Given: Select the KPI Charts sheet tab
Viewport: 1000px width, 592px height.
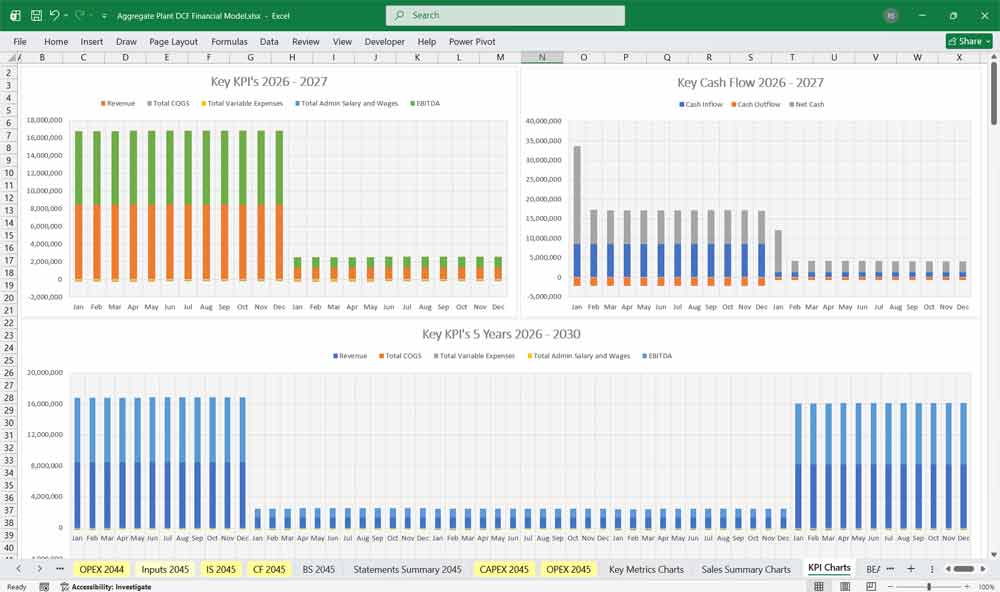Looking at the screenshot, I should tap(829, 568).
